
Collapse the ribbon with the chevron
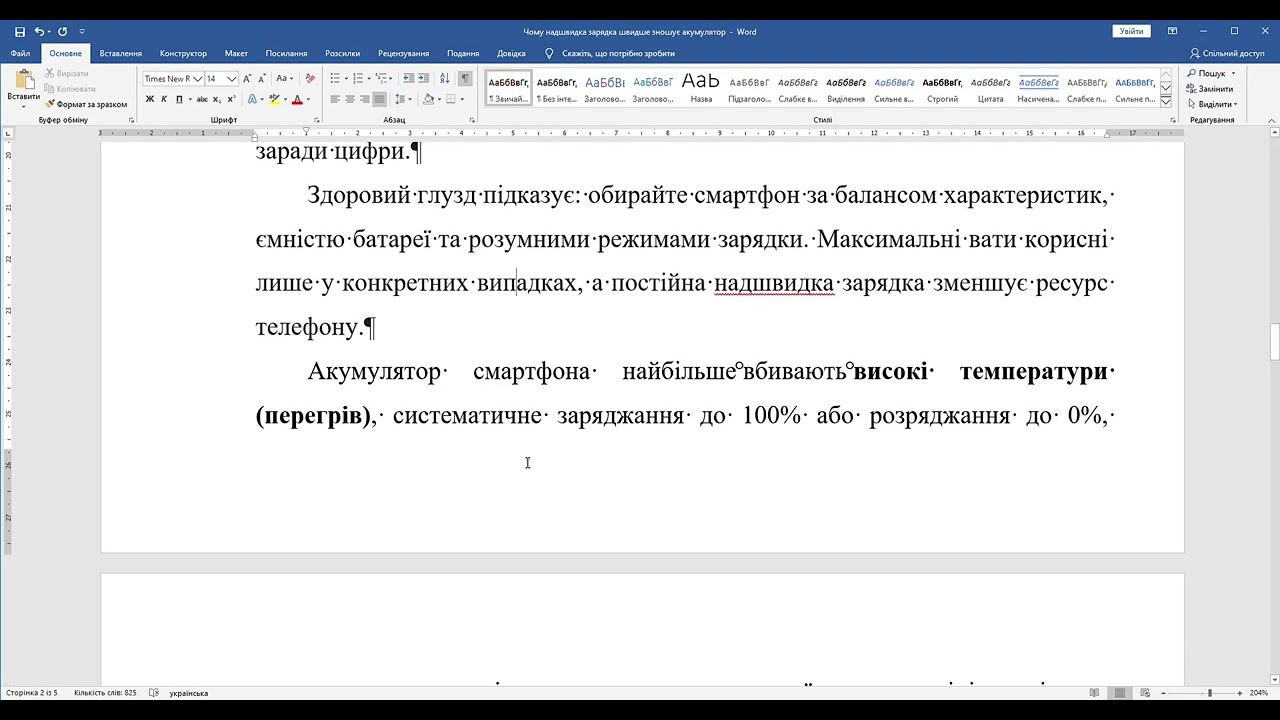pyautogui.click(x=1272, y=120)
